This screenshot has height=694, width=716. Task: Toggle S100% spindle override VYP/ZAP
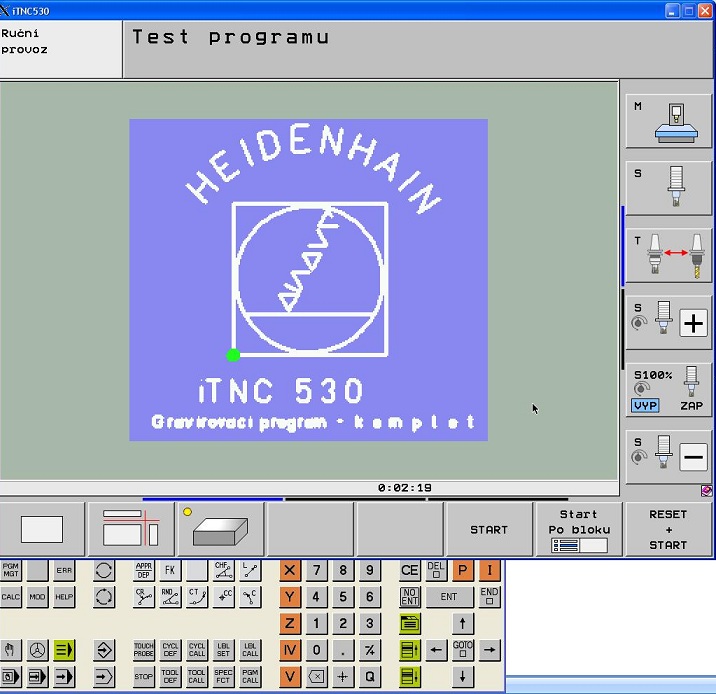pos(669,390)
